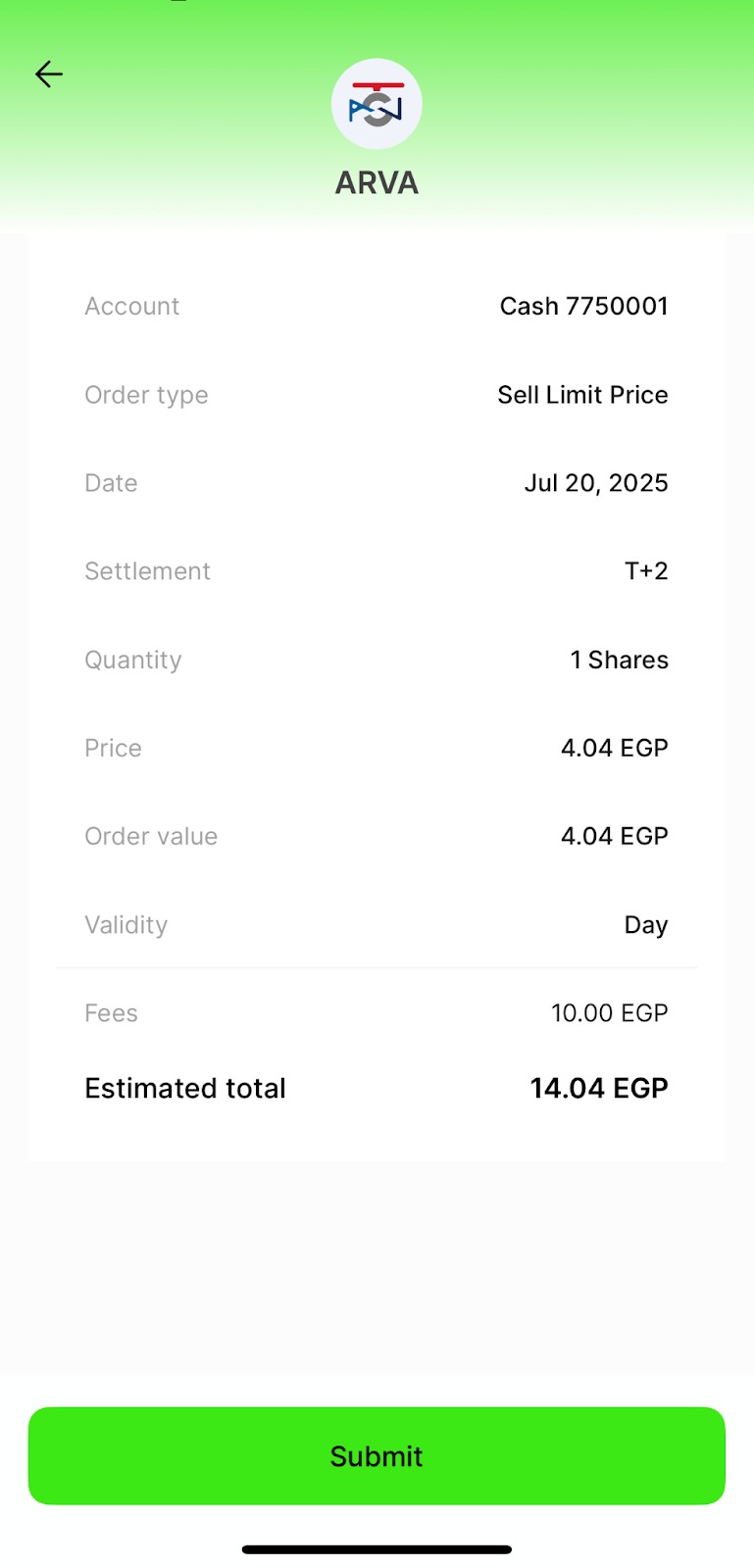Tap the Day validity value
Screen dimensions: 754x1568
click(646, 925)
